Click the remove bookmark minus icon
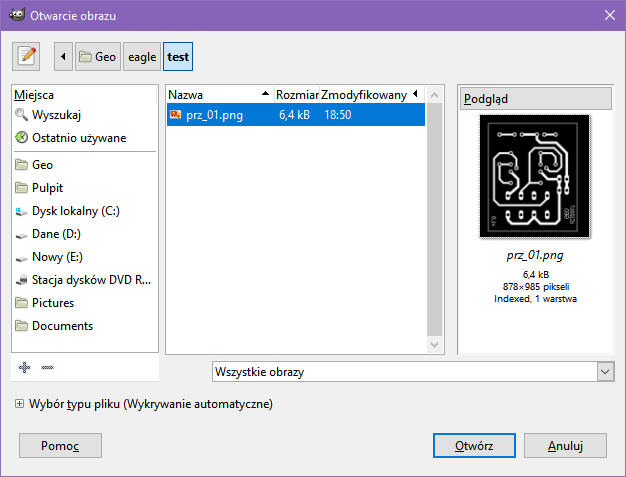This screenshot has width=626, height=477. (x=47, y=367)
